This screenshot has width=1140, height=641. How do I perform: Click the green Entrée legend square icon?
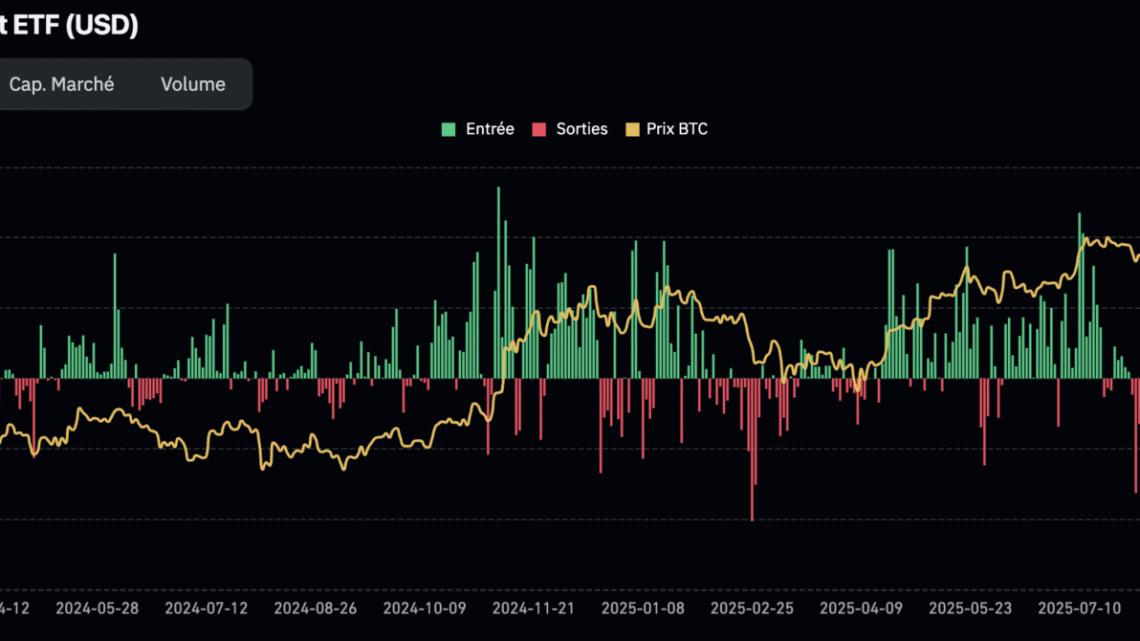pyautogui.click(x=447, y=128)
